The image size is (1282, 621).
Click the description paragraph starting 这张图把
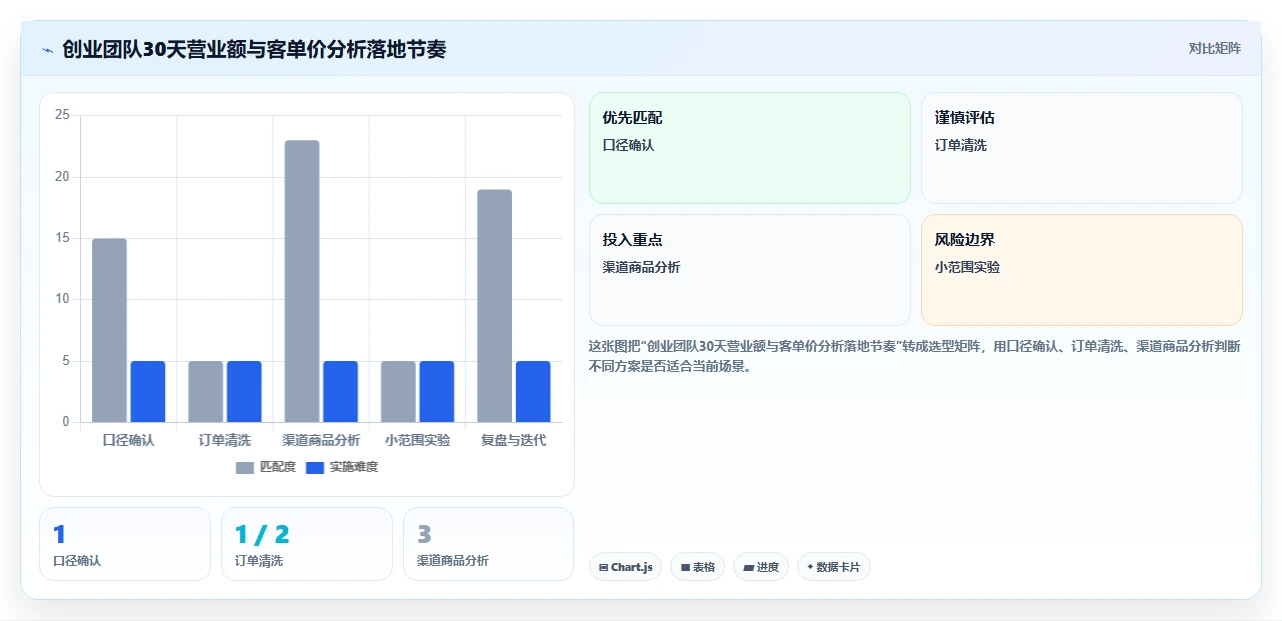[915, 356]
